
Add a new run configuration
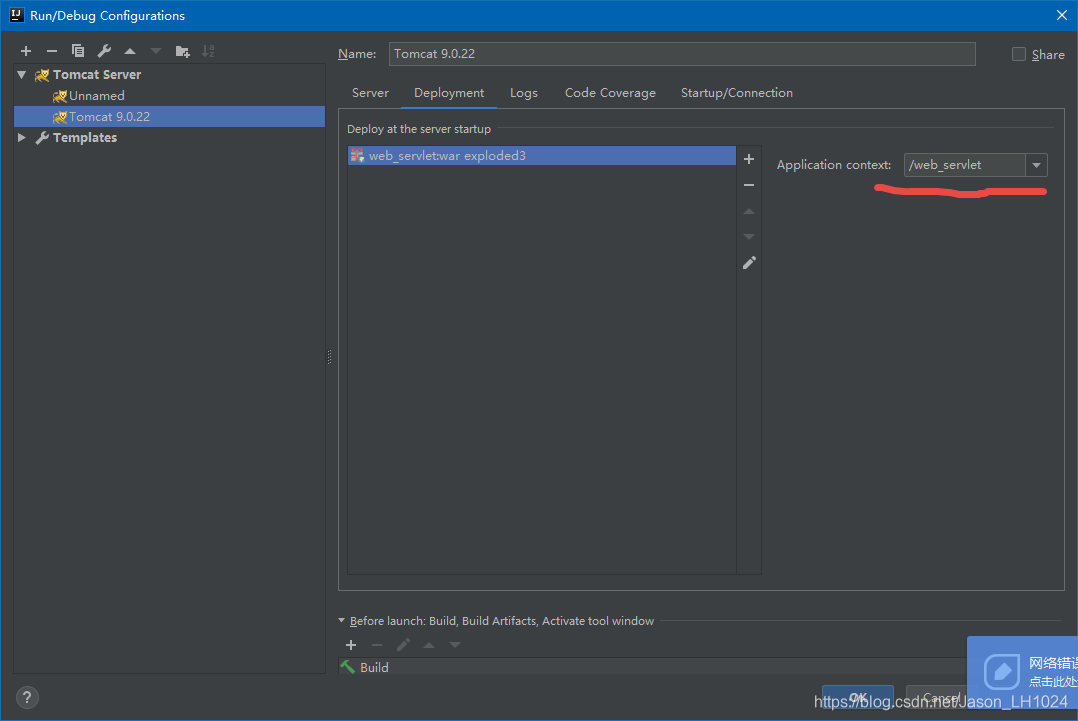pos(25,50)
